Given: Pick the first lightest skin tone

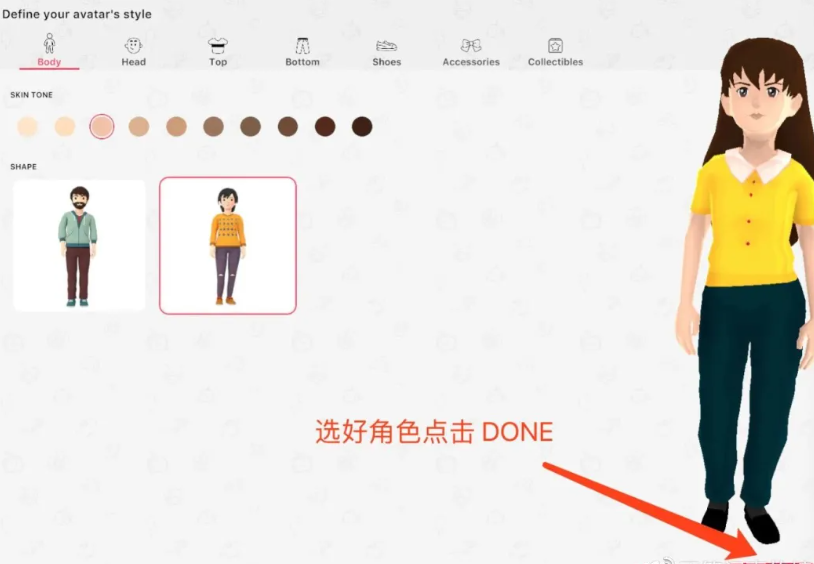Looking at the screenshot, I should [x=28, y=126].
